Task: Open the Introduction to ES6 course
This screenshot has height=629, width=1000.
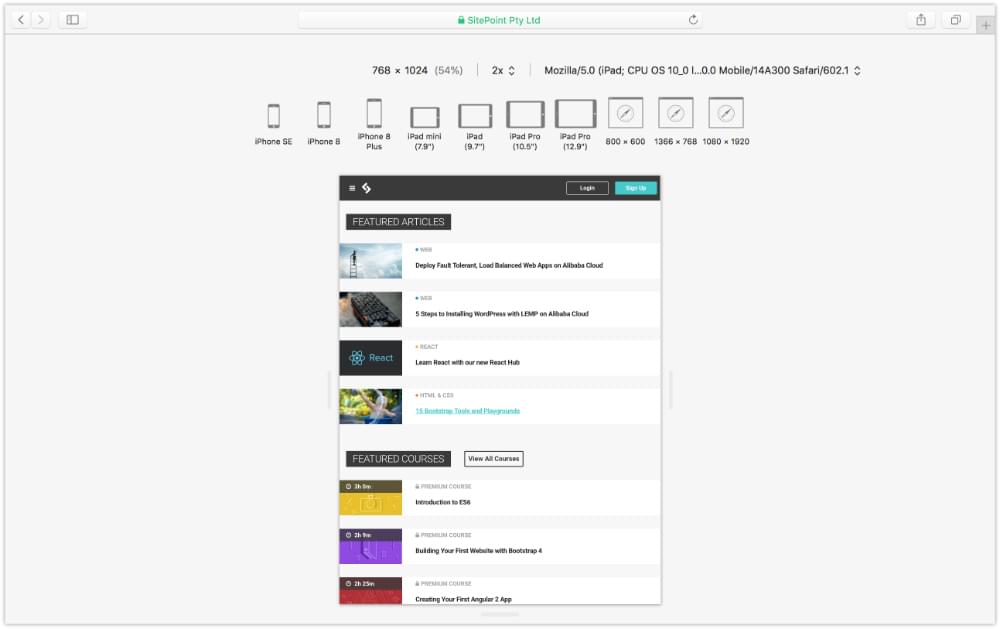Action: point(443,502)
